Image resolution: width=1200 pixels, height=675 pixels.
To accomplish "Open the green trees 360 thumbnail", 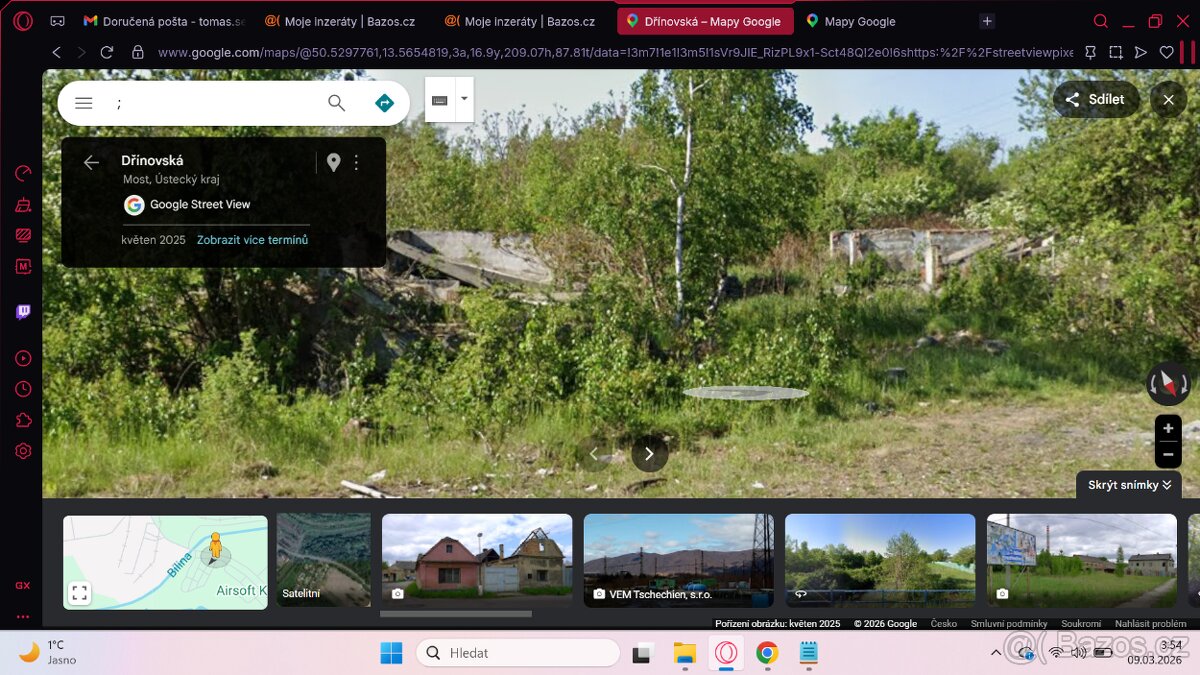I will coord(880,560).
